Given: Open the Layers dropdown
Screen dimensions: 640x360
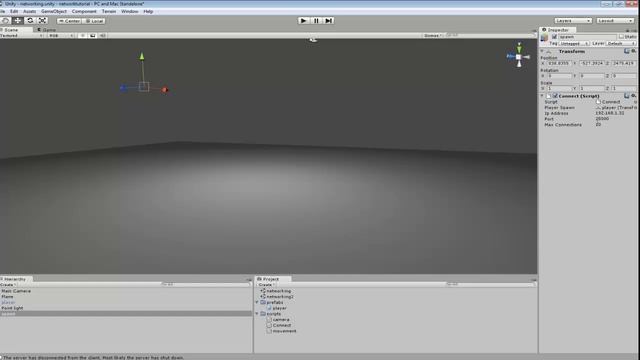Looking at the screenshot, I should click(573, 20).
